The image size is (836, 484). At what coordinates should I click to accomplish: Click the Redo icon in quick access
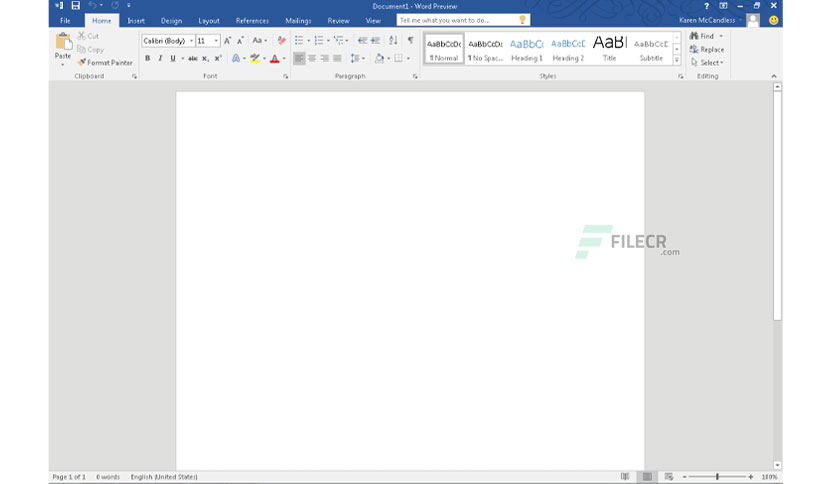point(115,6)
